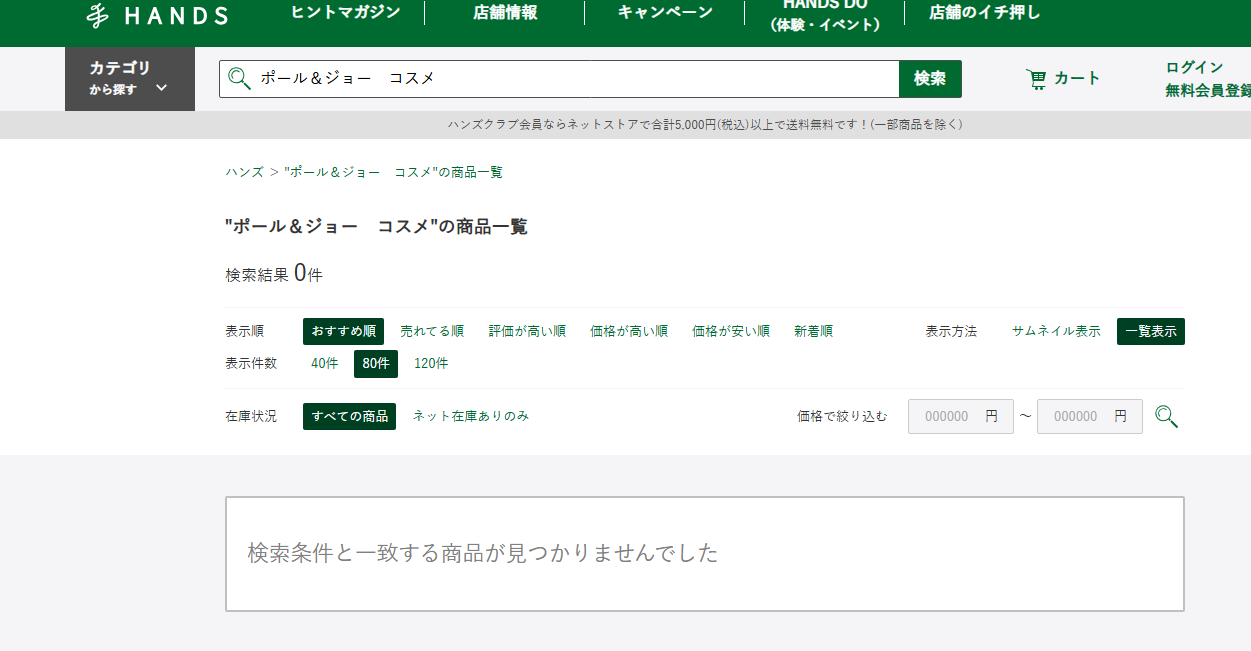Sort results by 評価が高い順

point(527,332)
